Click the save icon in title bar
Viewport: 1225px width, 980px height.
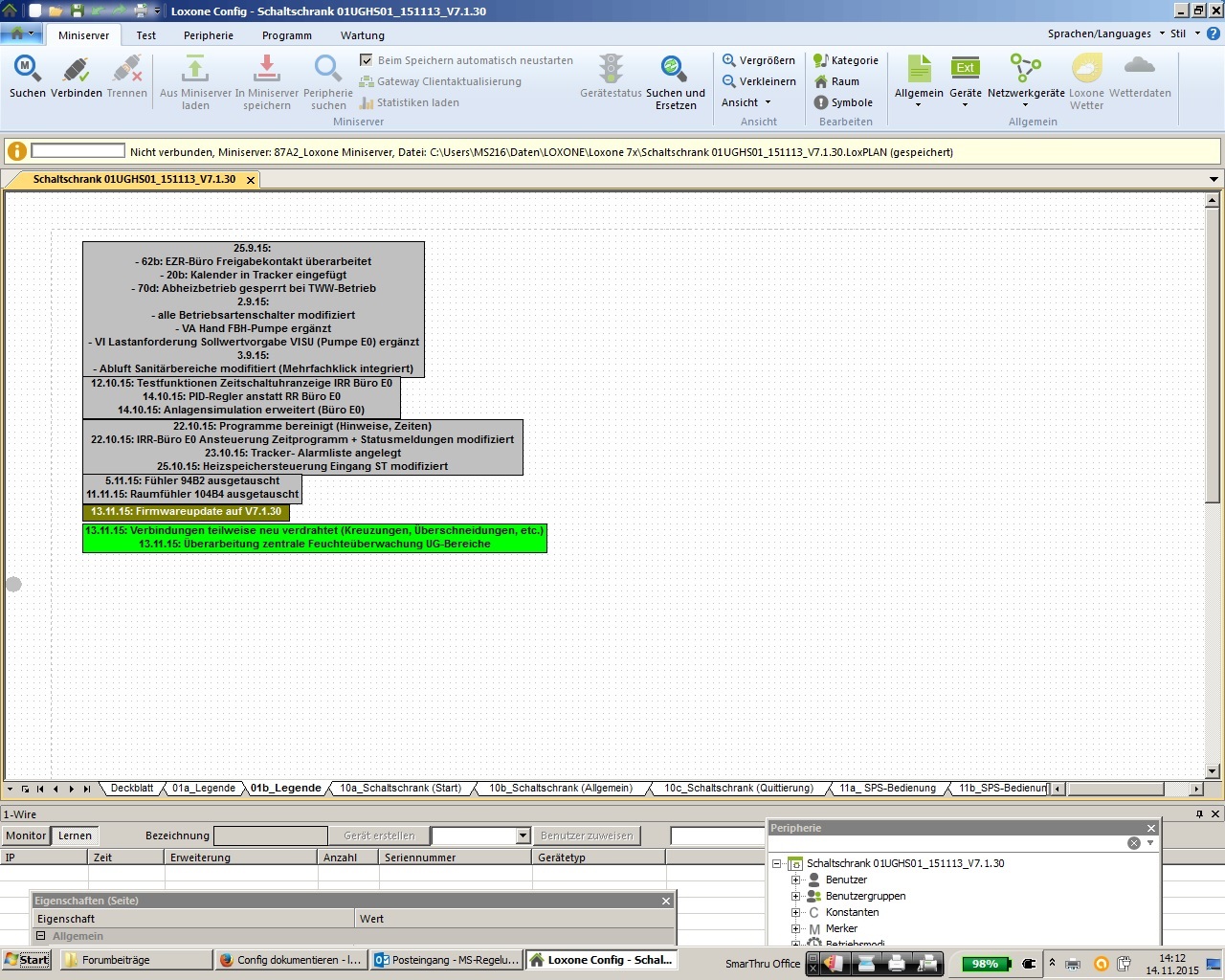tap(77, 11)
